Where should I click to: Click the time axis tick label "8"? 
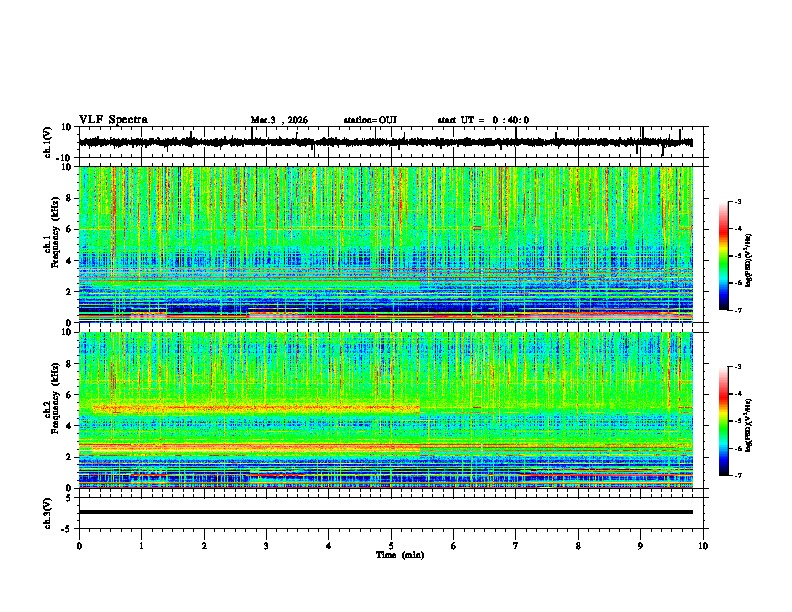coord(578,546)
